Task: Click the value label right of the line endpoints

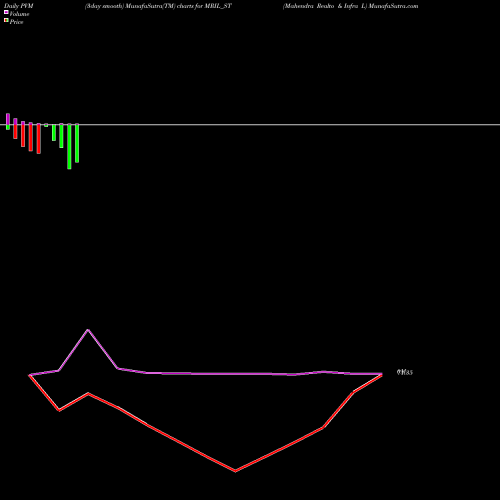Action: click(x=405, y=372)
